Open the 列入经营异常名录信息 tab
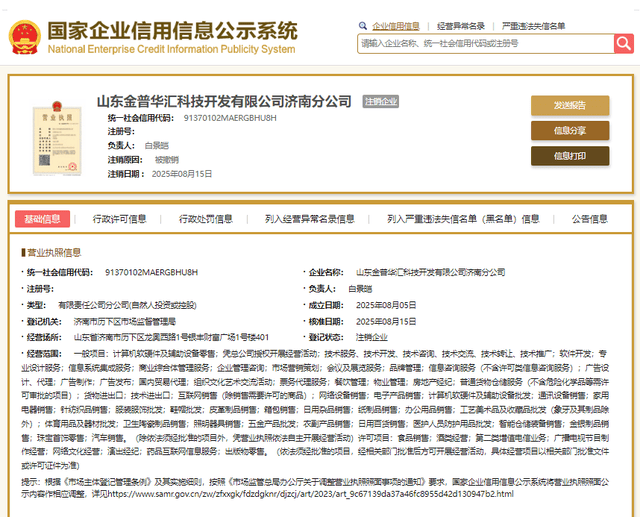 [x=310, y=219]
